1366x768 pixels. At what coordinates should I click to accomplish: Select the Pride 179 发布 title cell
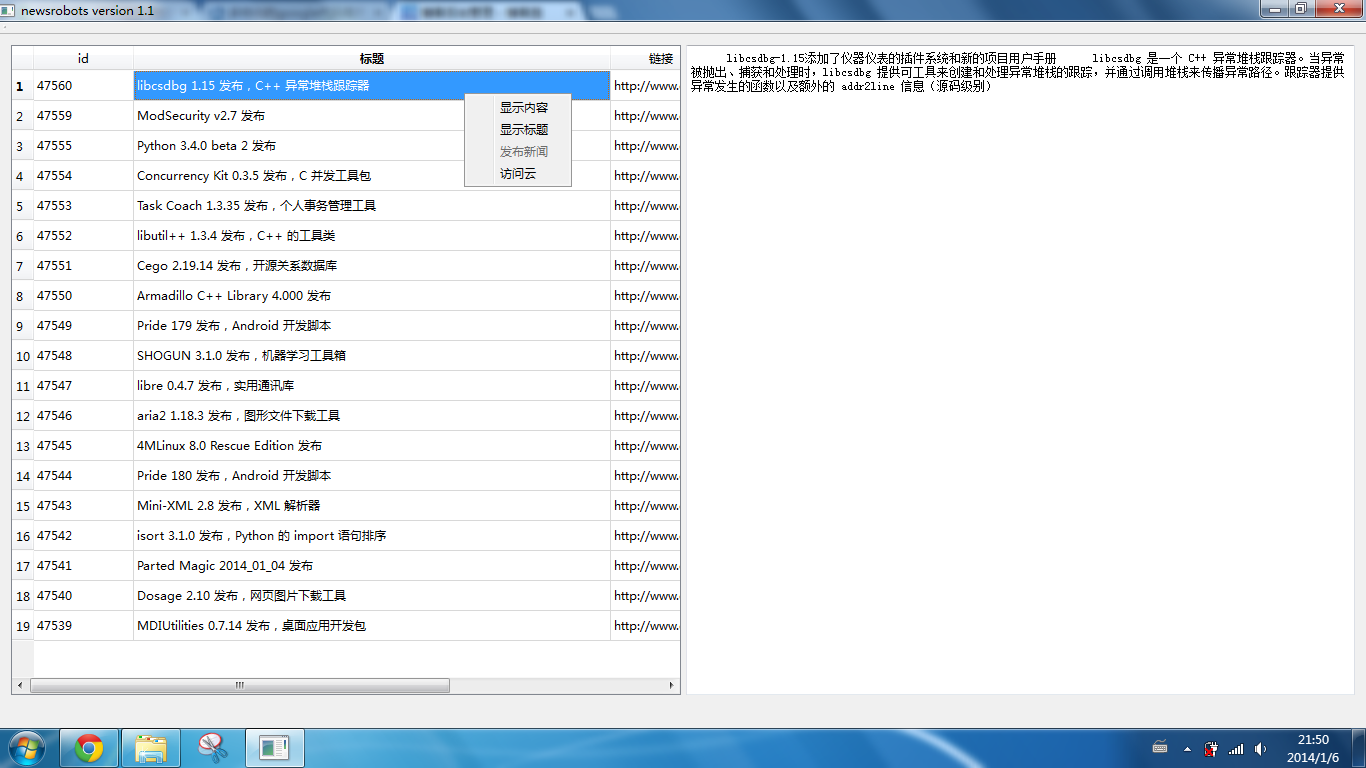pos(372,326)
